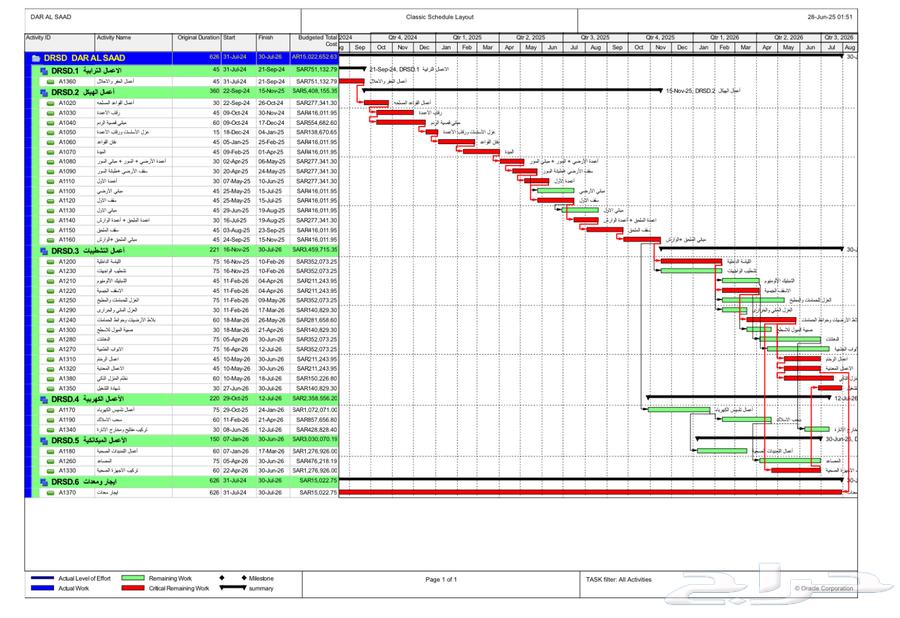The height and width of the screenshot is (618, 900).
Task: Select the WBS icon beside DRSD.2
Action: click(x=43, y=91)
